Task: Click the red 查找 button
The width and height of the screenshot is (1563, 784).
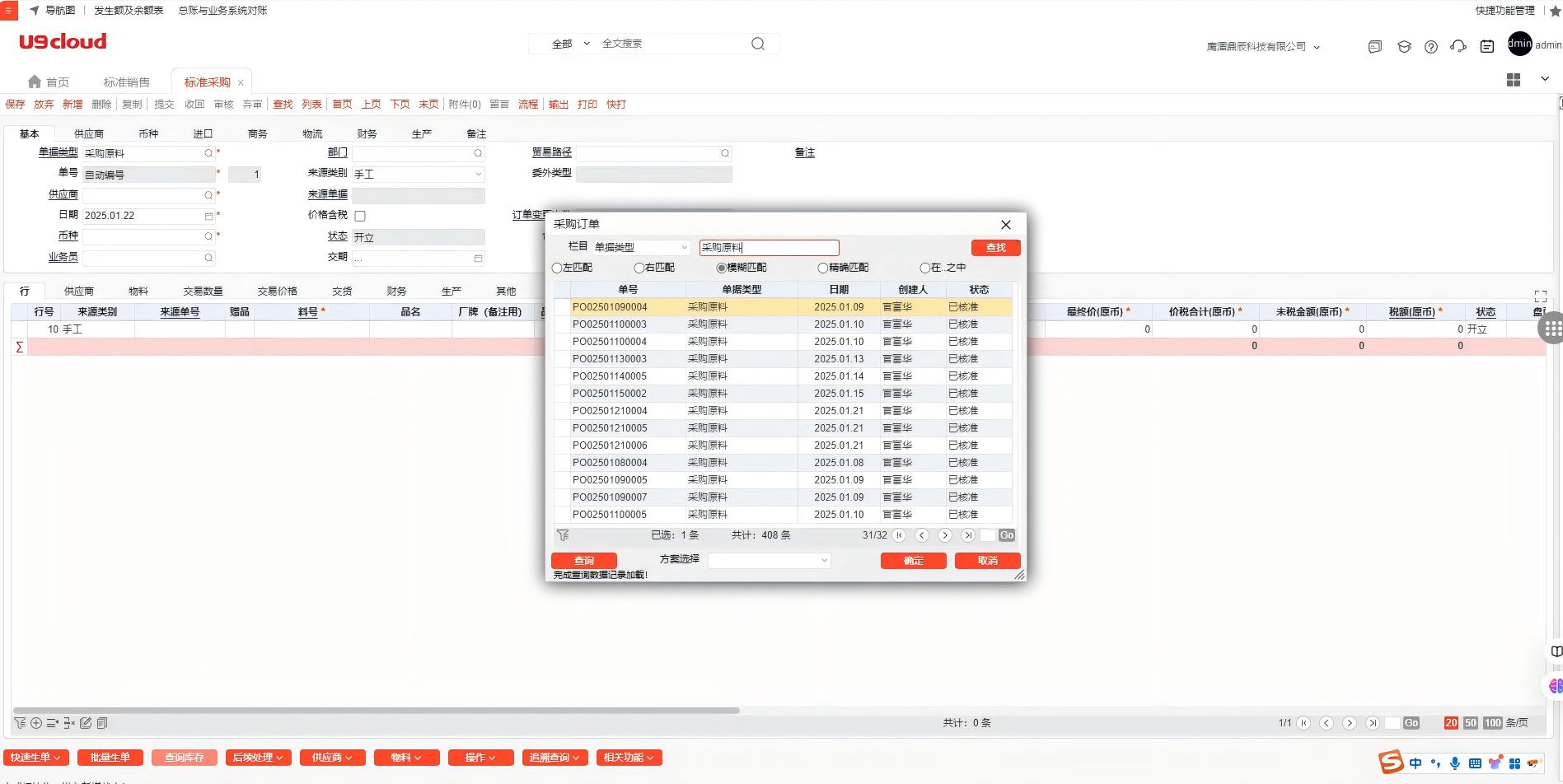Action: click(x=995, y=248)
